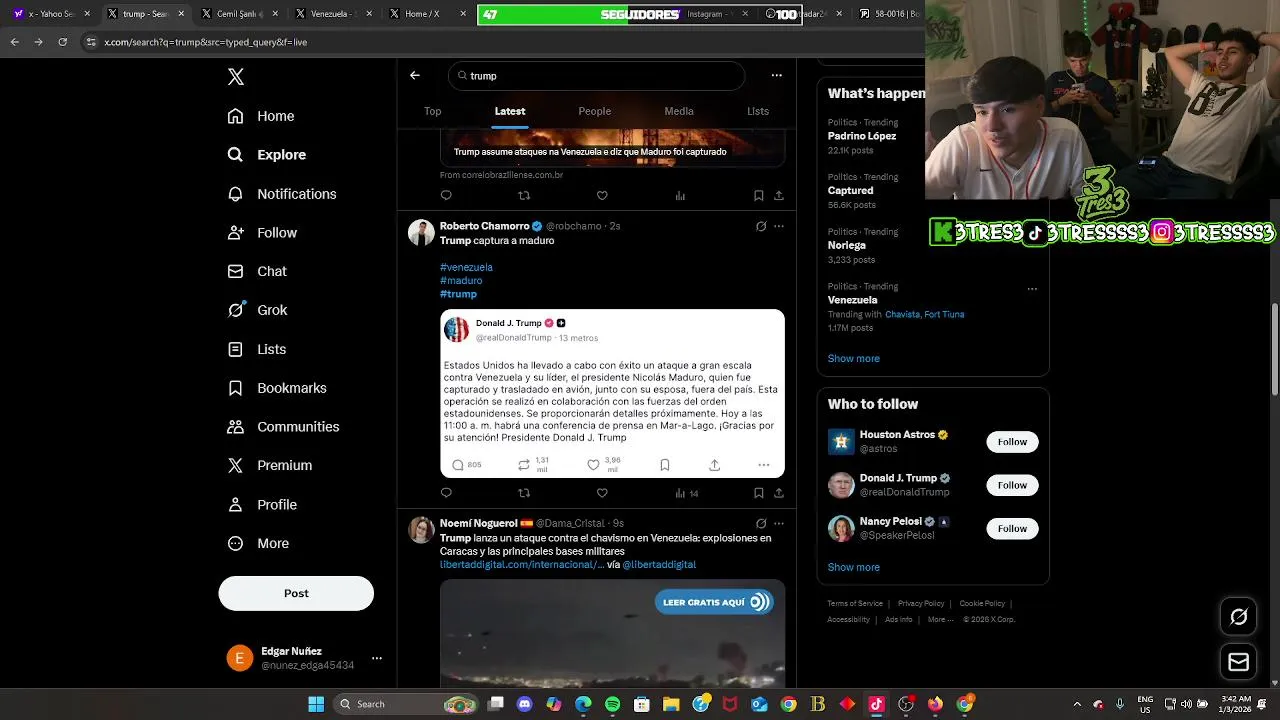
Task: Open more options for Venezuela trend
Action: pyautogui.click(x=1032, y=289)
